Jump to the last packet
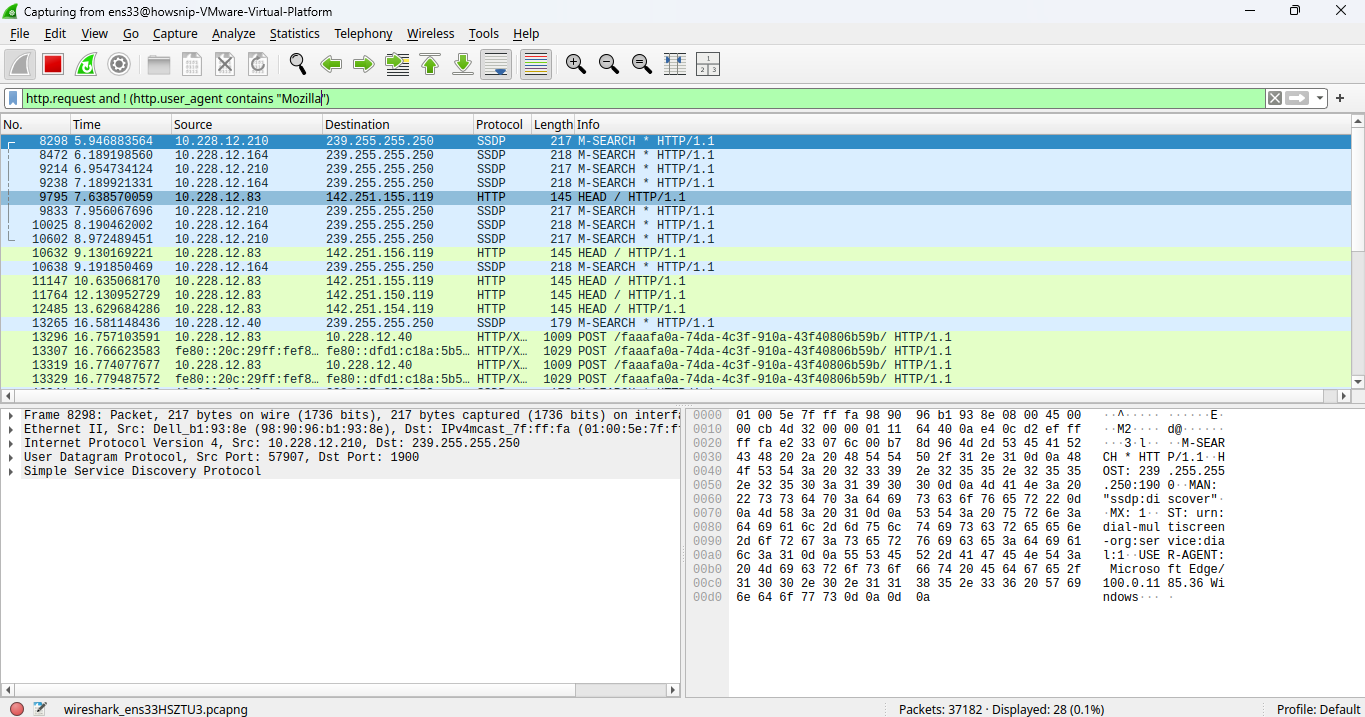1365x717 pixels. [x=463, y=64]
